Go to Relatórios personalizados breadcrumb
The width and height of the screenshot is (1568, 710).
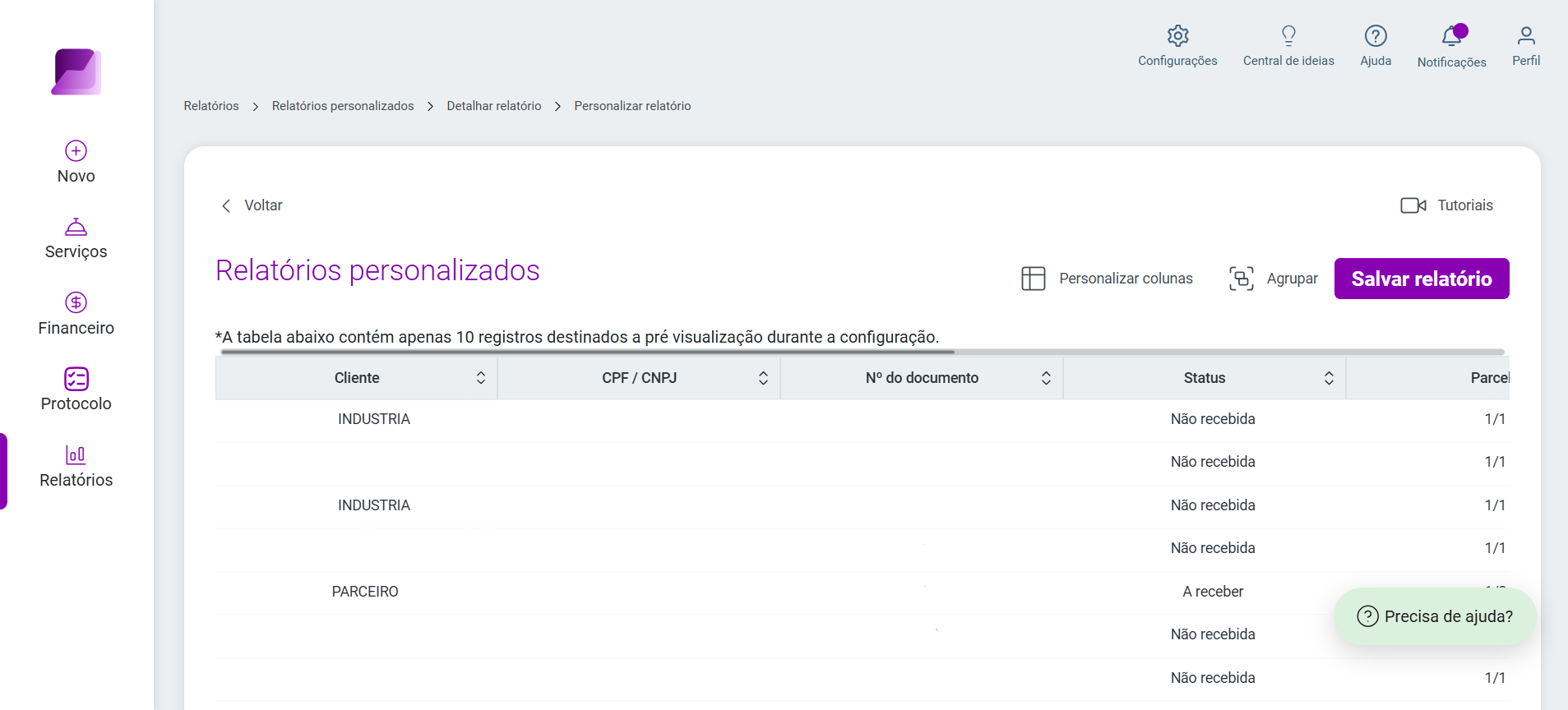click(x=343, y=106)
